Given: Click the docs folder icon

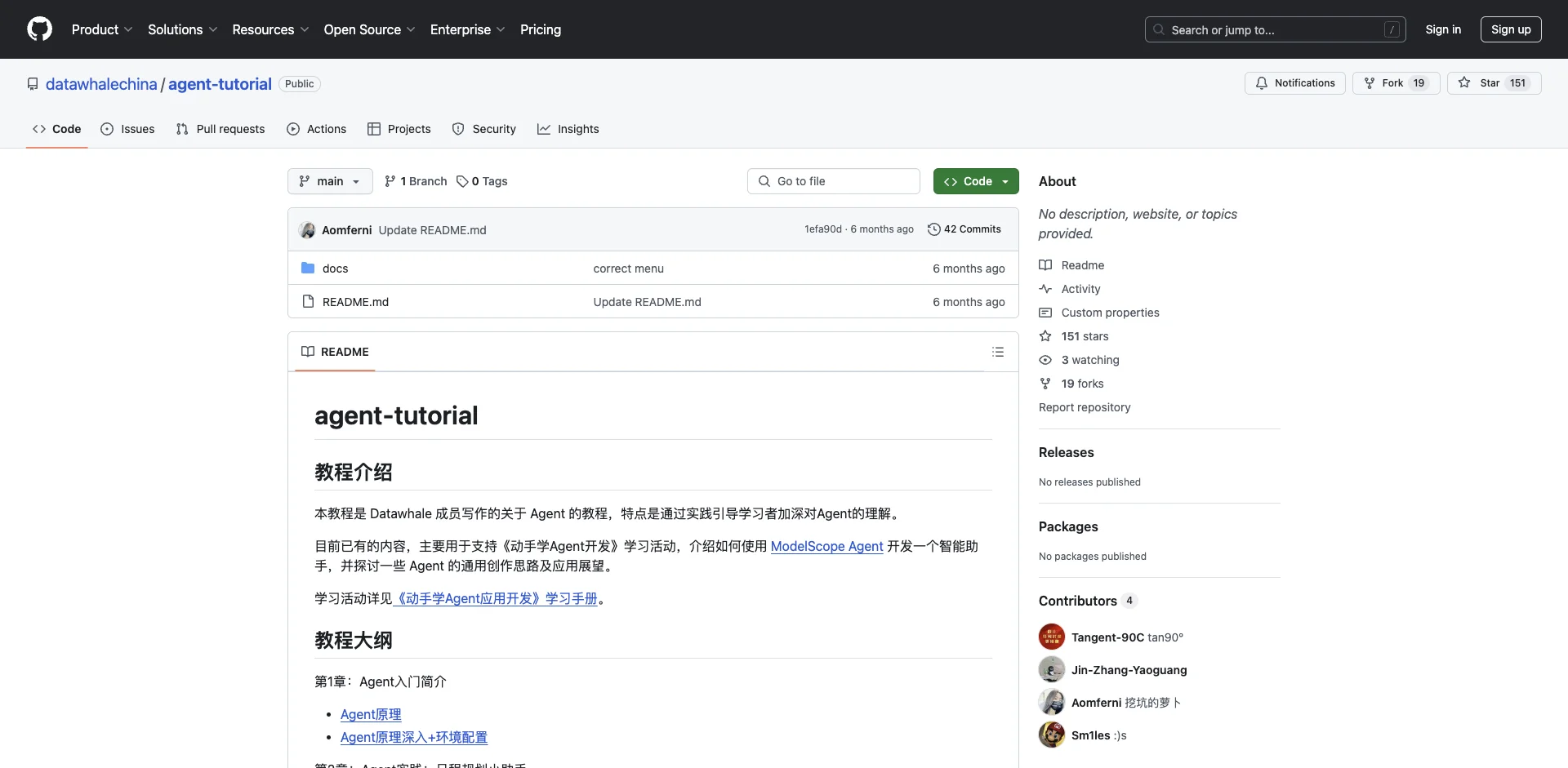Looking at the screenshot, I should 308,268.
